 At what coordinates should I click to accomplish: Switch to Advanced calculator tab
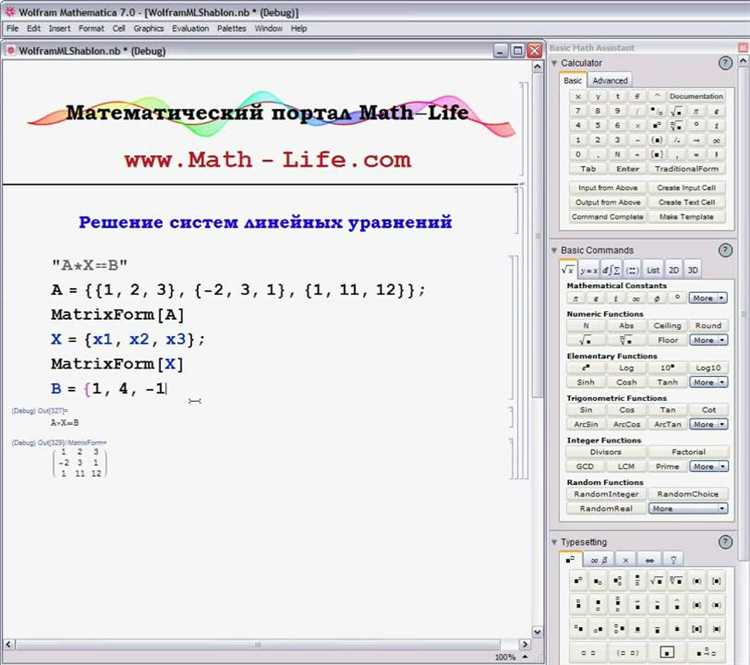click(610, 80)
